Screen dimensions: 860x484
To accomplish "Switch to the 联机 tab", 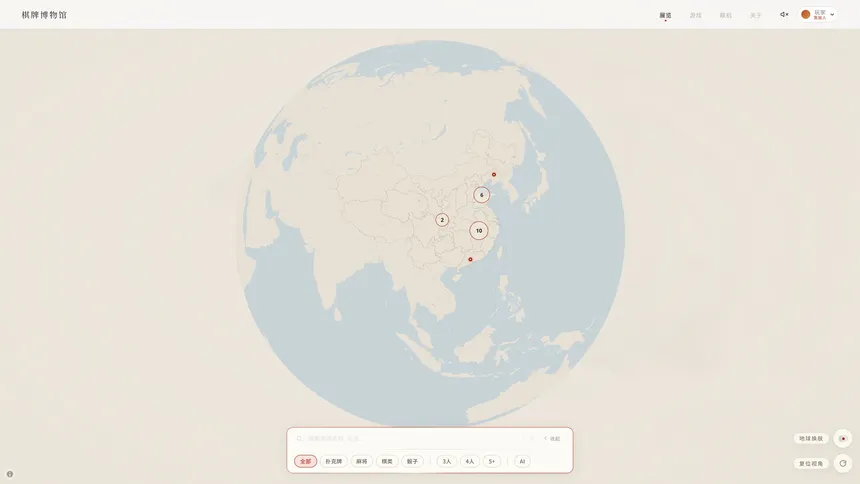I will pyautogui.click(x=726, y=15).
